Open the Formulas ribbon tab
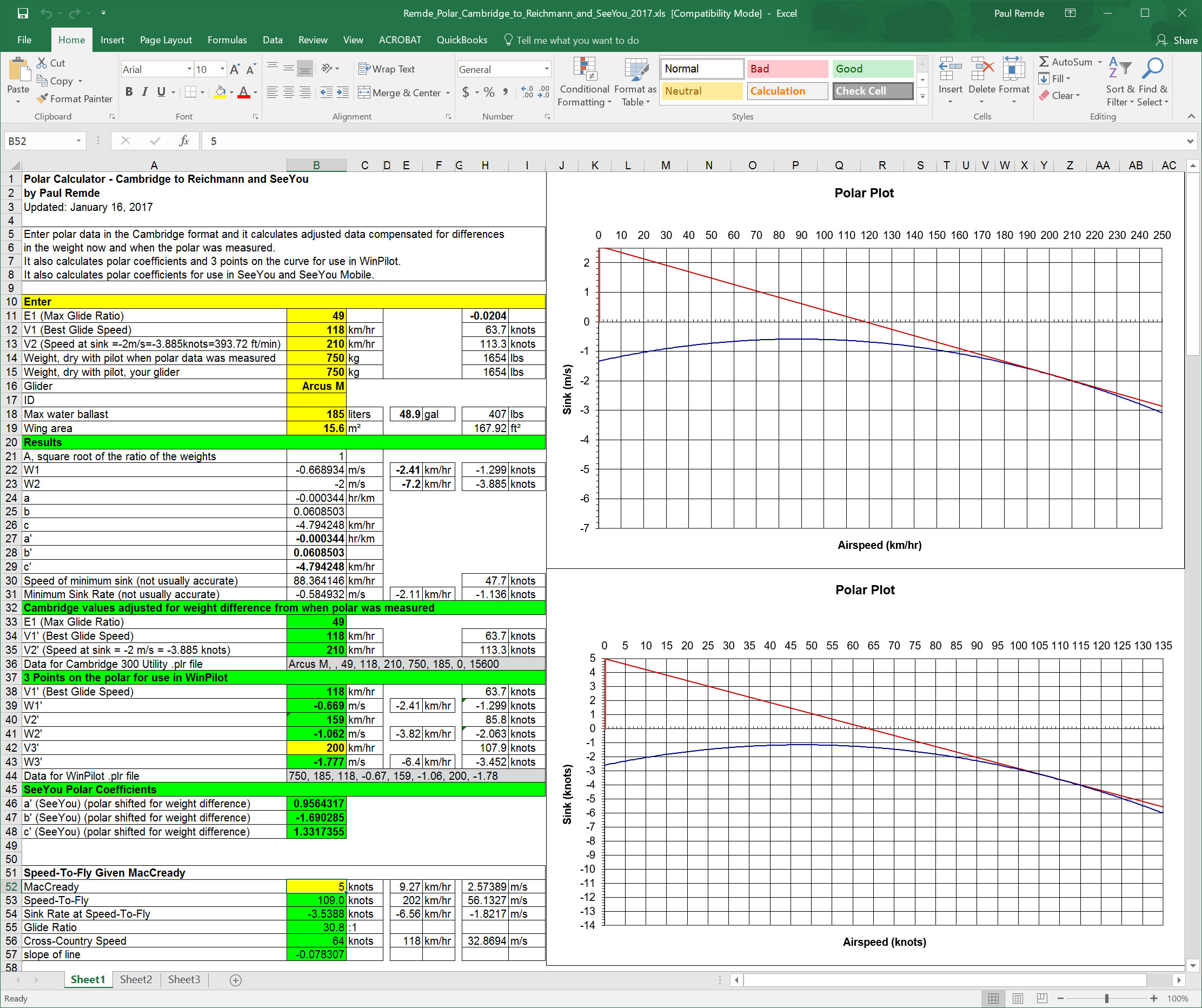The image size is (1202, 1008). tap(227, 40)
